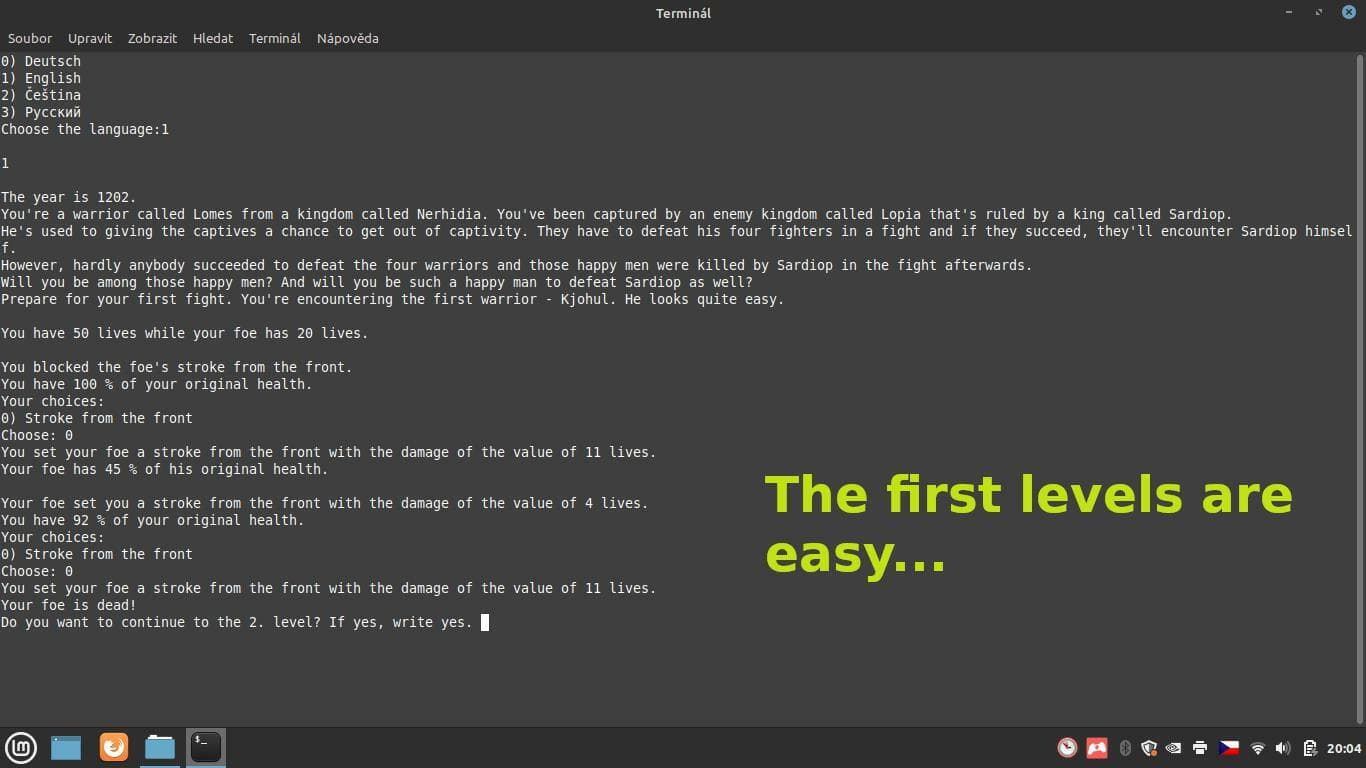Open the printer tray icon
The image size is (1366, 768).
tap(1200, 748)
